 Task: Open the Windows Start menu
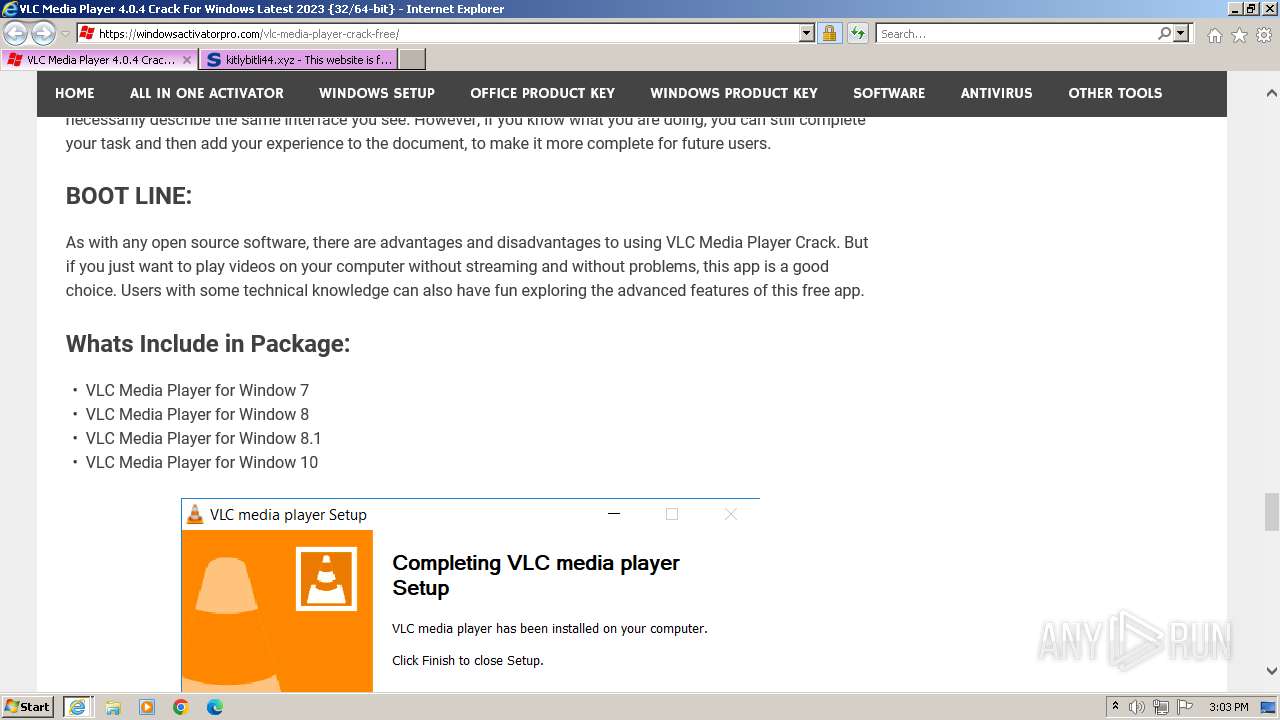point(28,707)
